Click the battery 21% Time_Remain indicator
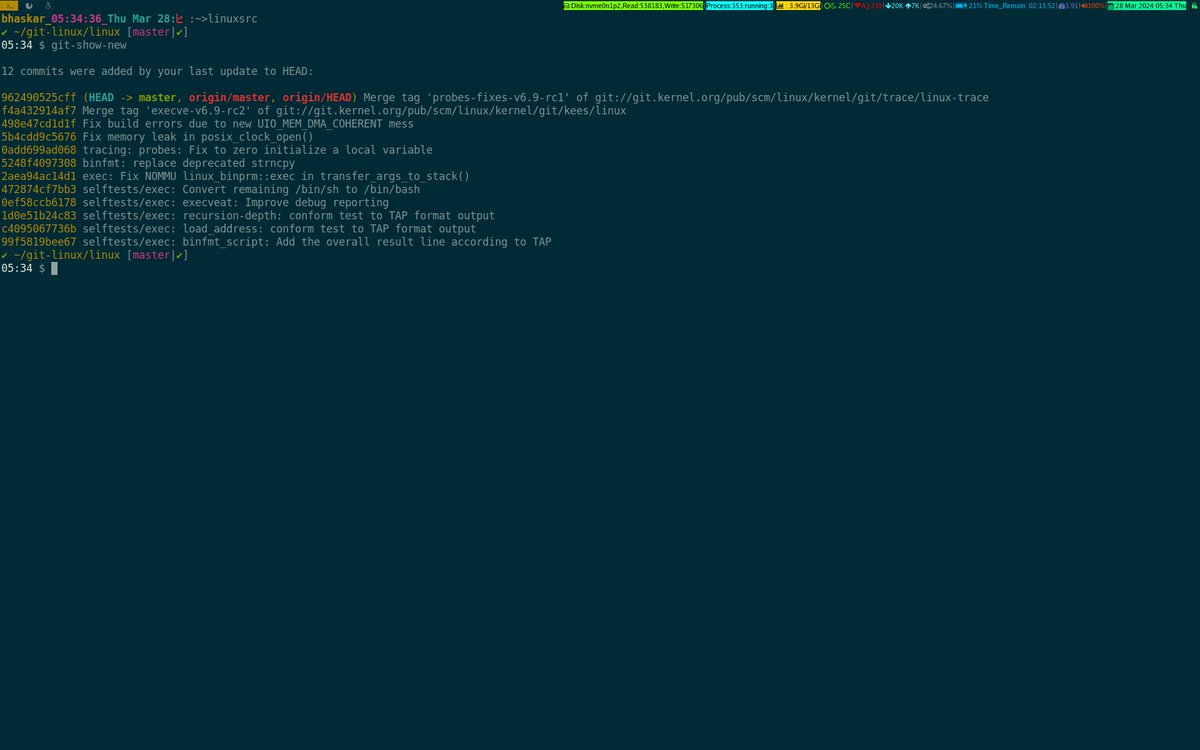The height and width of the screenshot is (750, 1200). (x=1005, y=6)
